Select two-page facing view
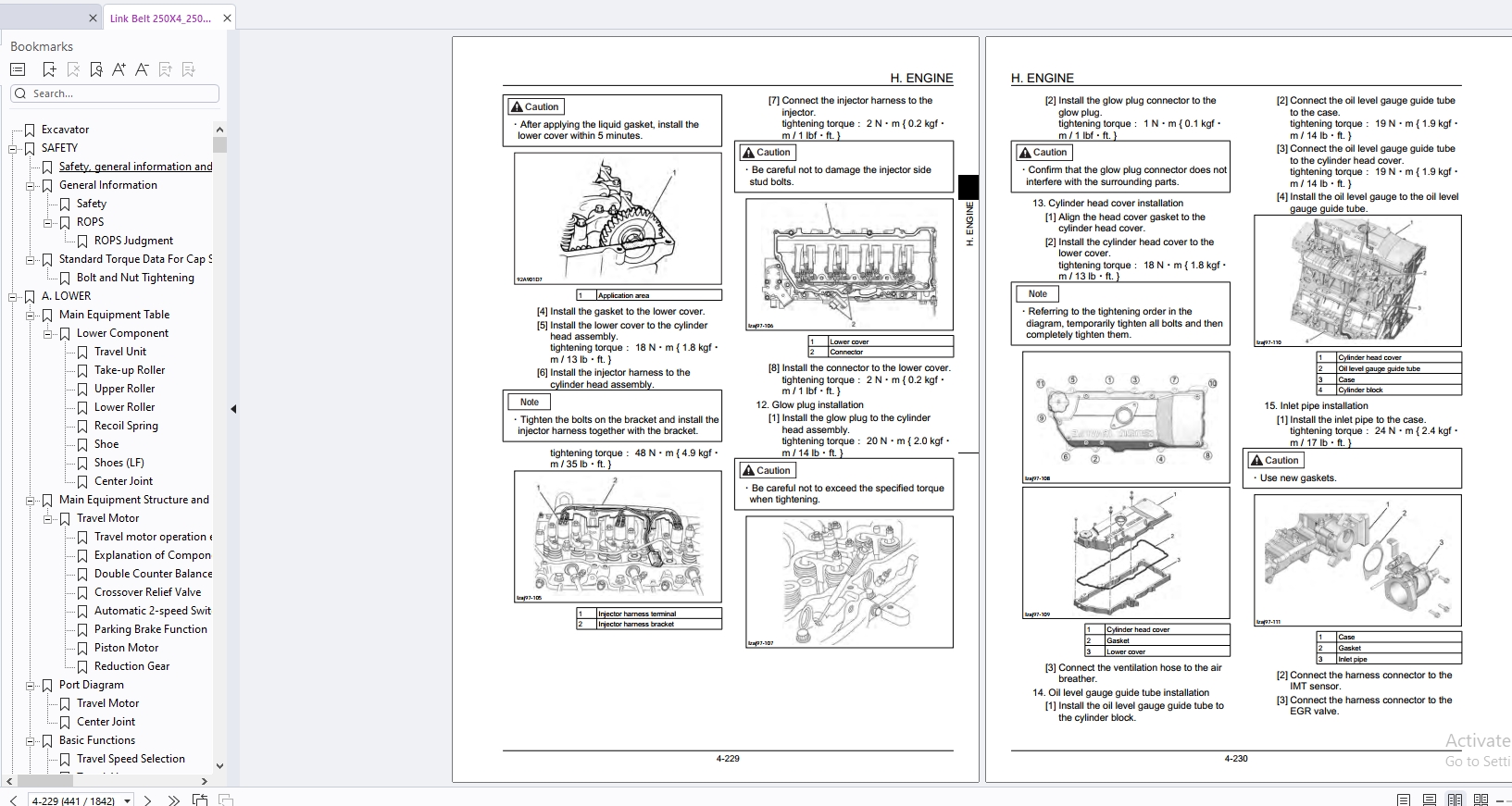Image resolution: width=1512 pixels, height=806 pixels. [x=1455, y=800]
